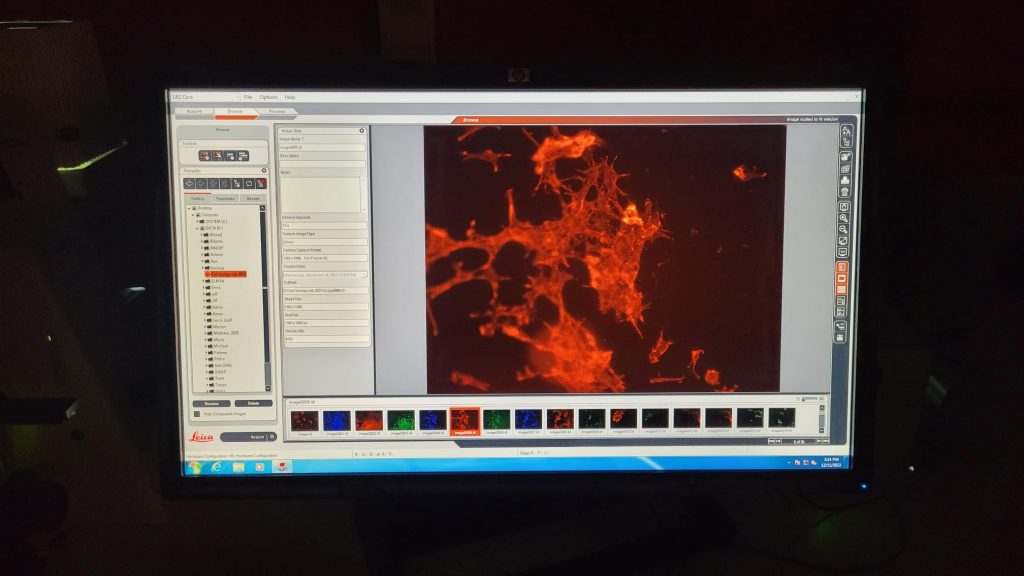Viewport: 1024px width, 576px height.
Task: Open File Explorer from the taskbar
Action: (x=238, y=468)
